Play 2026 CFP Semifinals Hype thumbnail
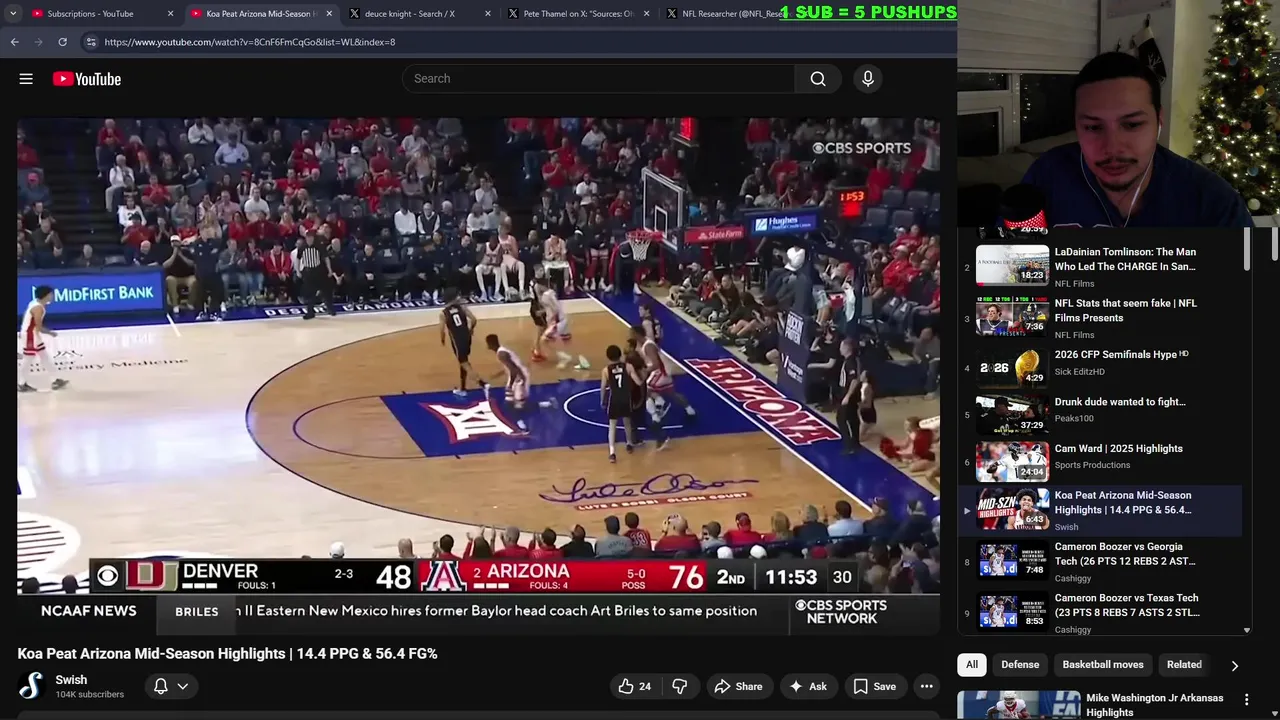Viewport: 1280px width, 720px height. coord(1012,367)
